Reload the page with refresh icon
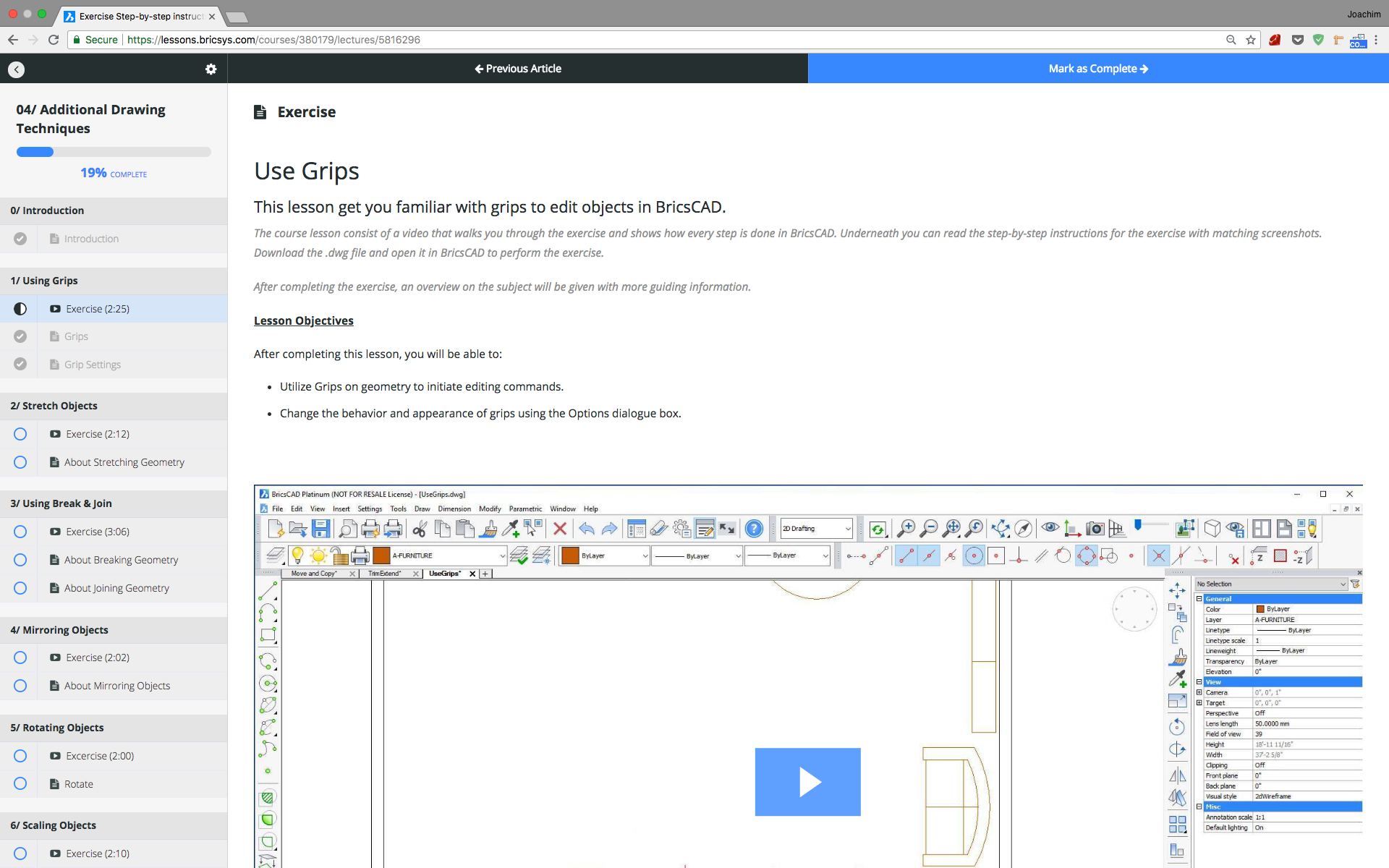 point(54,40)
